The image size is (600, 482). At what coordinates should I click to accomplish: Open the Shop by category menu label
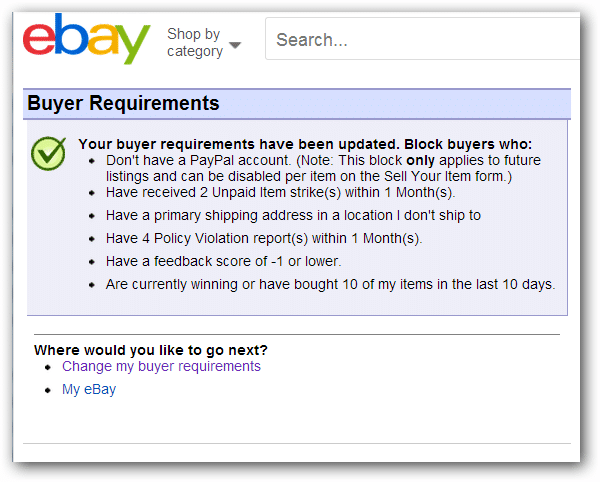tap(194, 42)
